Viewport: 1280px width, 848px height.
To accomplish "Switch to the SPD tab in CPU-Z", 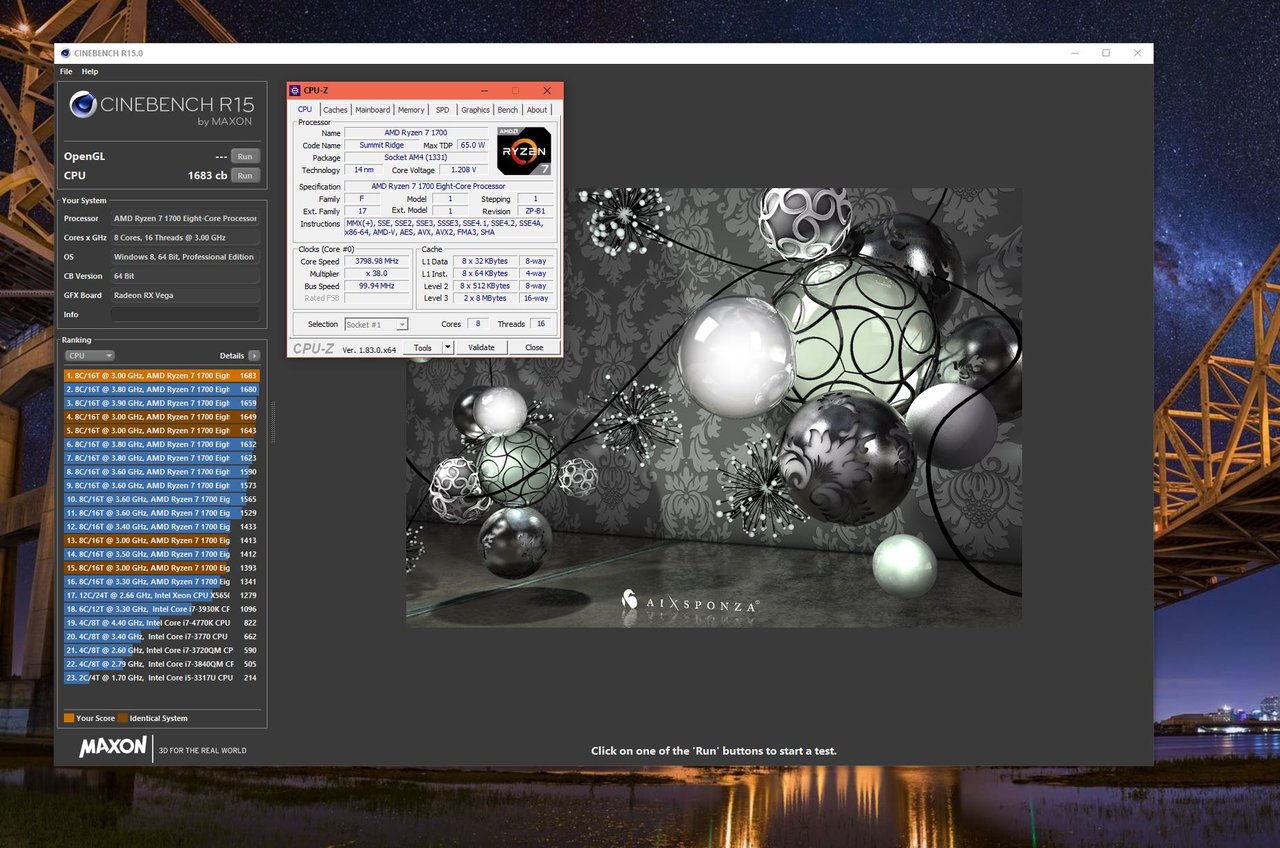I will (x=442, y=110).
